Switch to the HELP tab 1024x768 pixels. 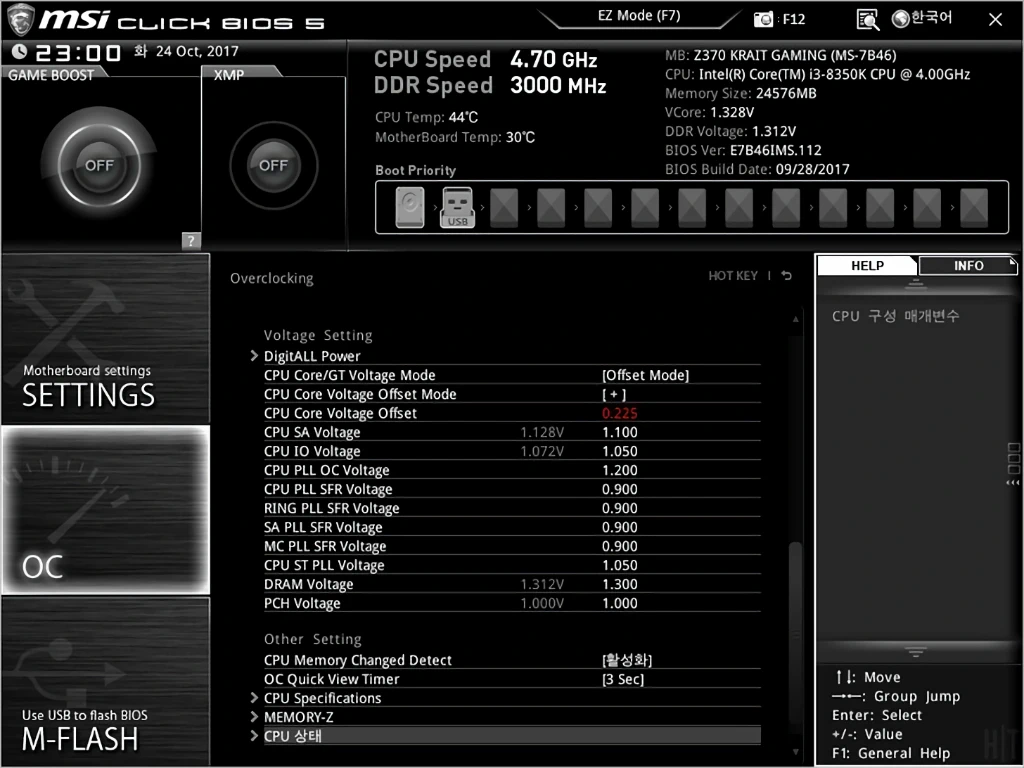[x=867, y=266]
